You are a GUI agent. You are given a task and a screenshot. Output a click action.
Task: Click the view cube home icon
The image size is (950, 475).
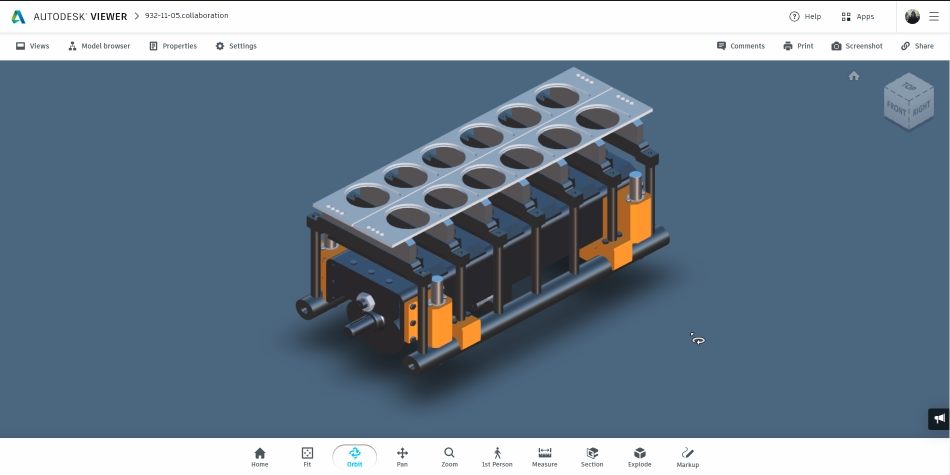pyautogui.click(x=854, y=76)
